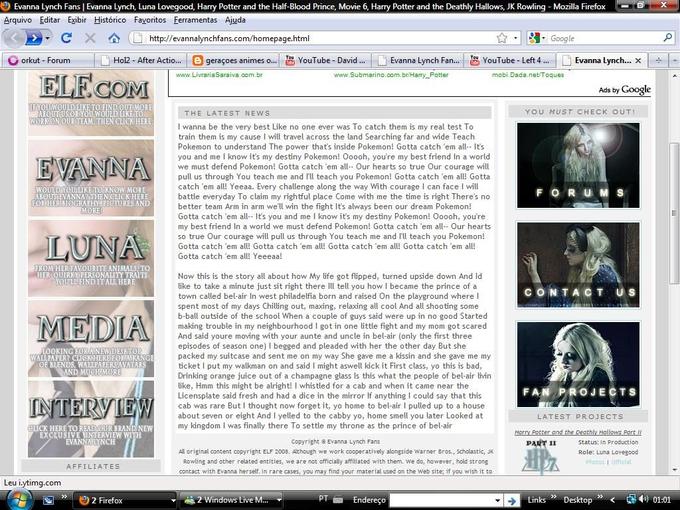The image size is (680, 510).
Task: Focus the Google search box
Action: pos(605,38)
